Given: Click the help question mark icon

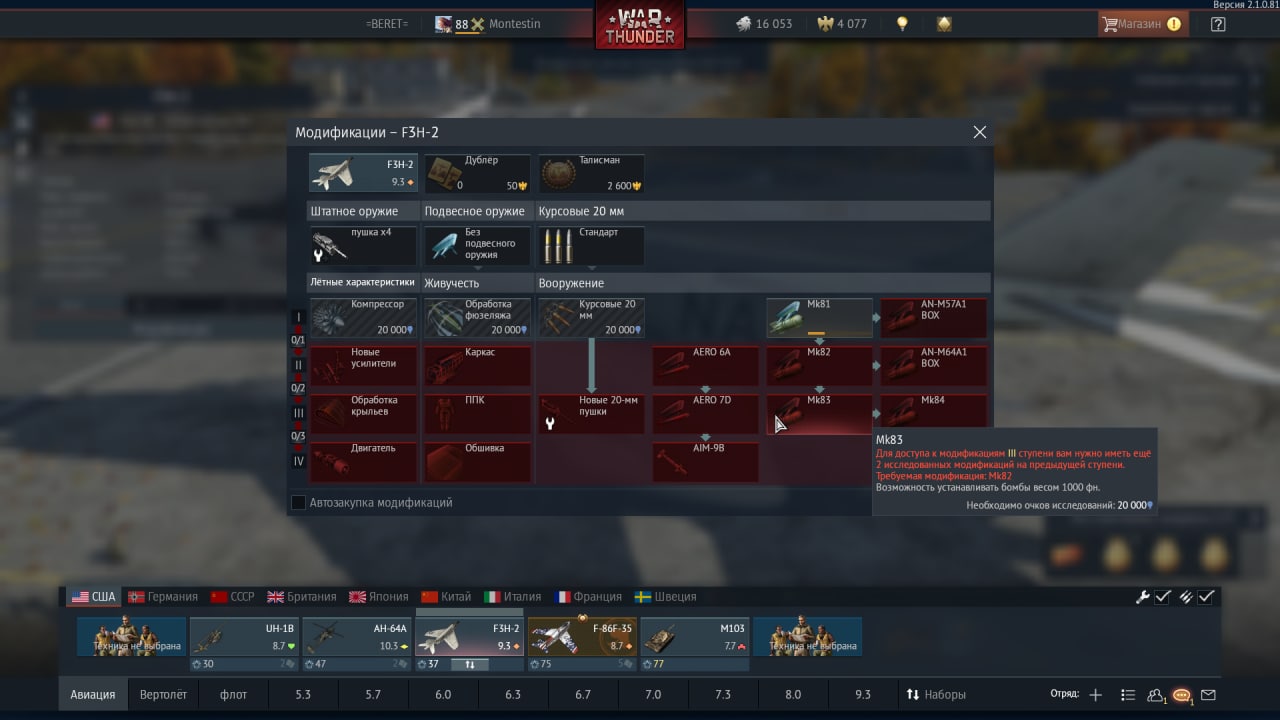Looking at the screenshot, I should pyautogui.click(x=1218, y=24).
